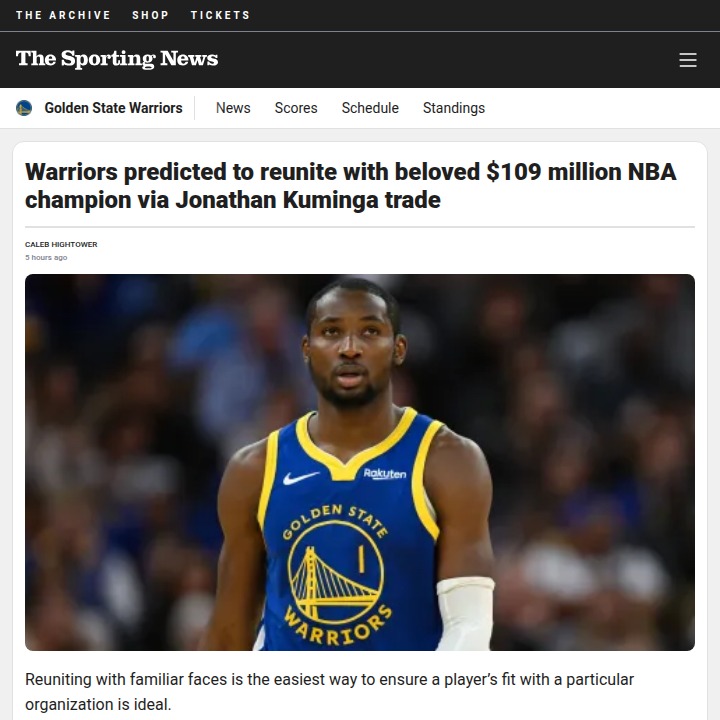720x720 pixels.
Task: Open The Archive link
Action: coord(63,15)
